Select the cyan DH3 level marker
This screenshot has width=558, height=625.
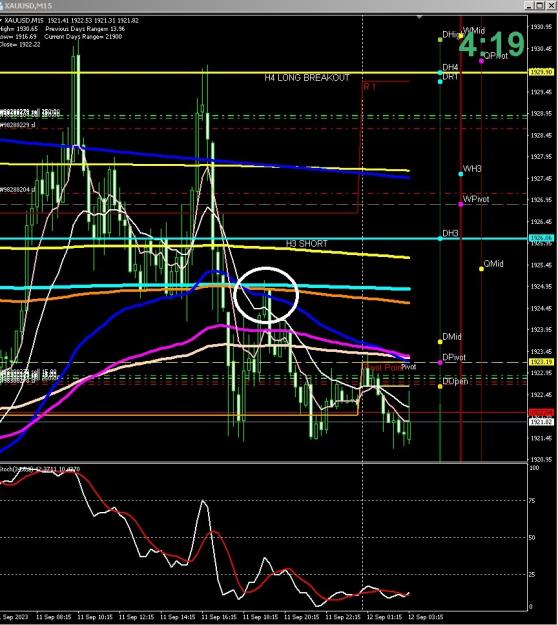coord(440,238)
